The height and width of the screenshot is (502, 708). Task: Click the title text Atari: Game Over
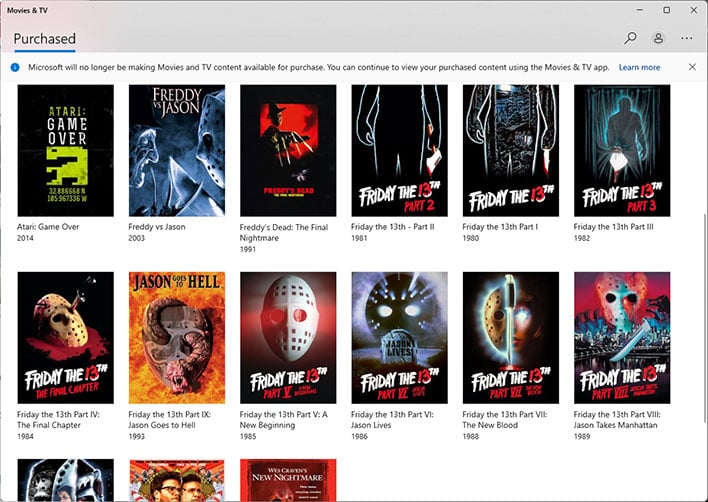(48, 227)
